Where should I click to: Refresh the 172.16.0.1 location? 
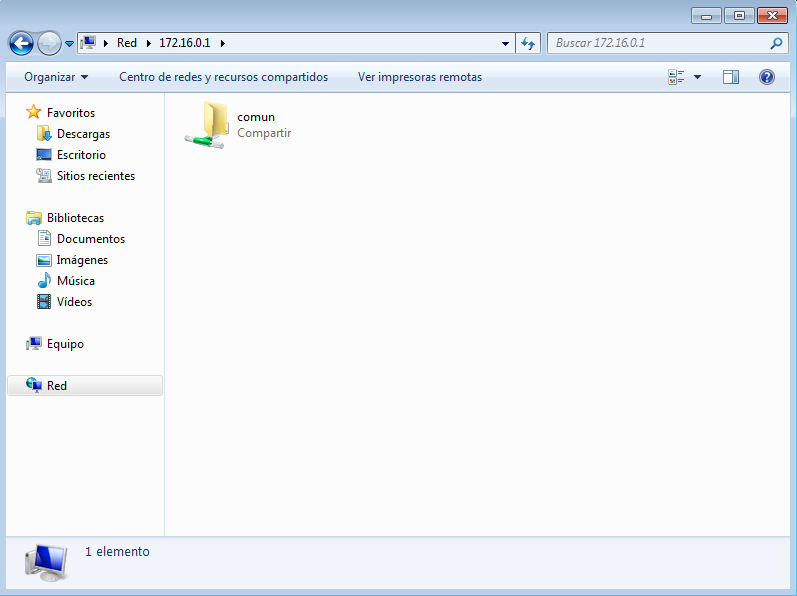pyautogui.click(x=528, y=44)
